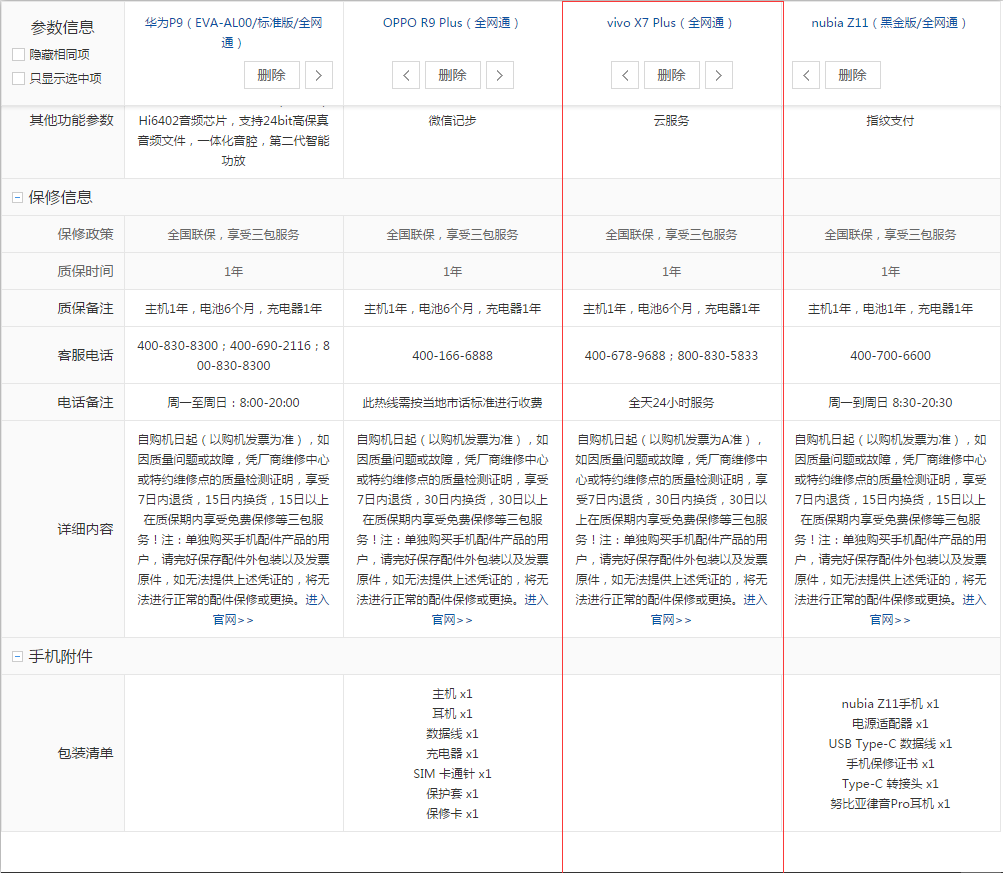
Task: Select the 质保备注 row label
Action: [x=86, y=308]
